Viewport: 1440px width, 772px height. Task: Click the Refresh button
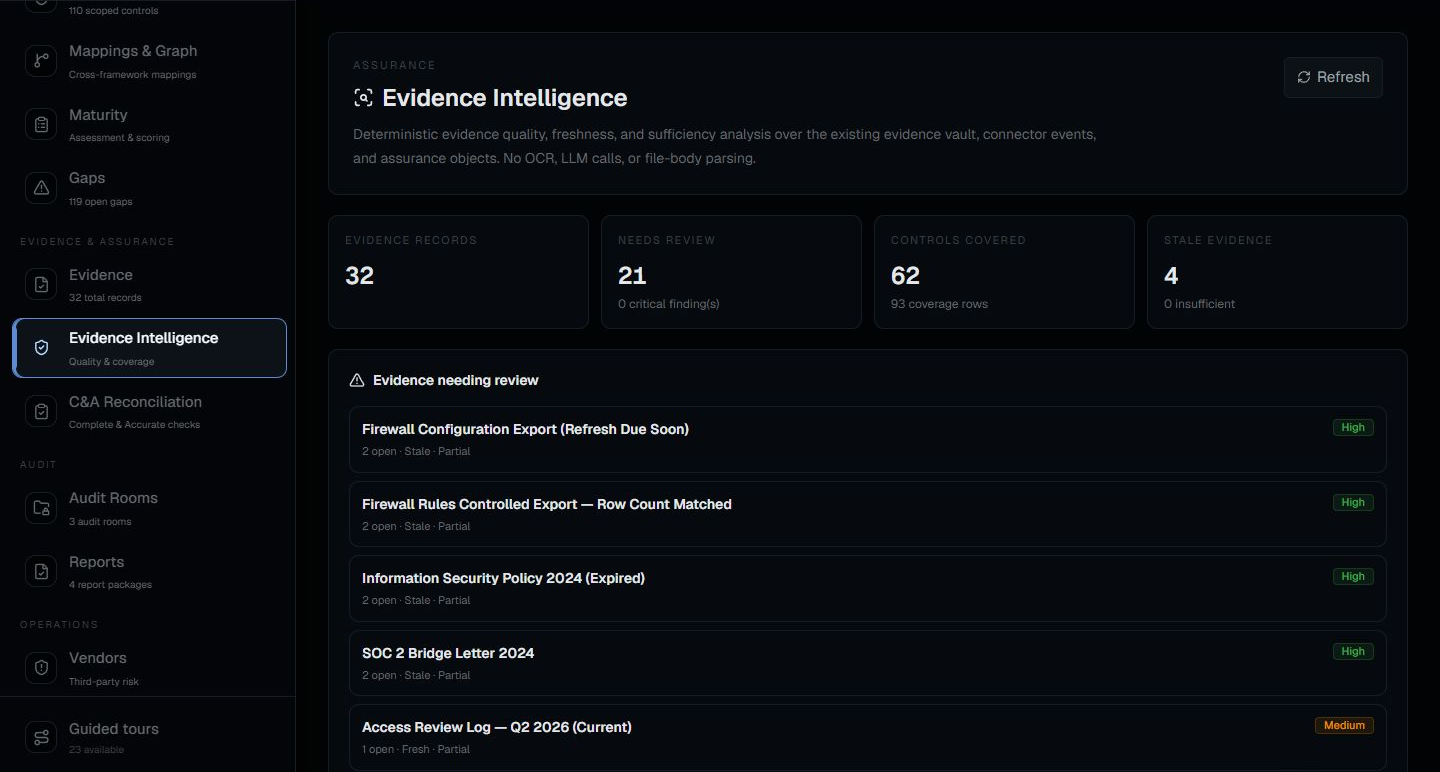1333,77
